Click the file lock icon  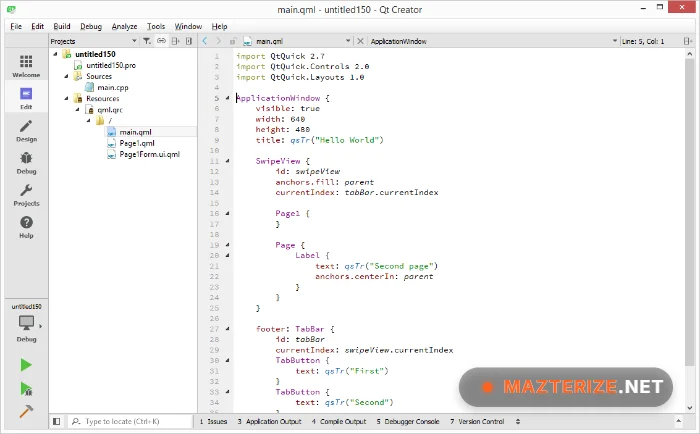click(x=232, y=41)
